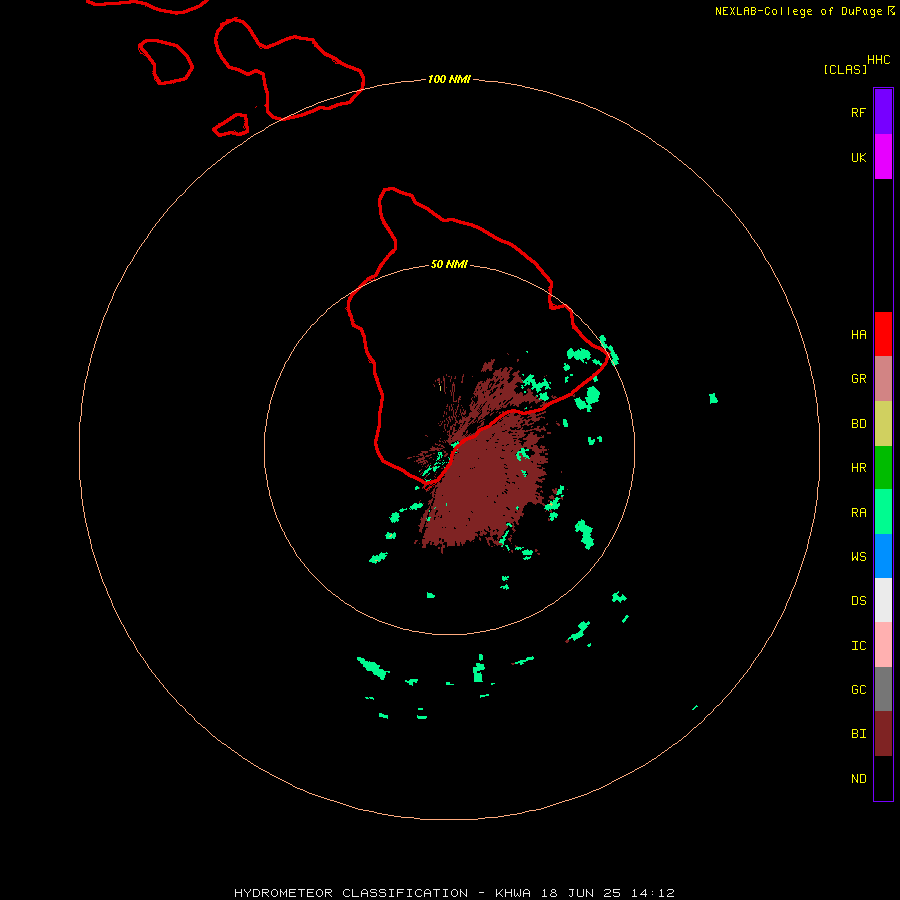This screenshot has height=900, width=900.
Task: Select the BI dark red legend swatch
Action: (883, 734)
